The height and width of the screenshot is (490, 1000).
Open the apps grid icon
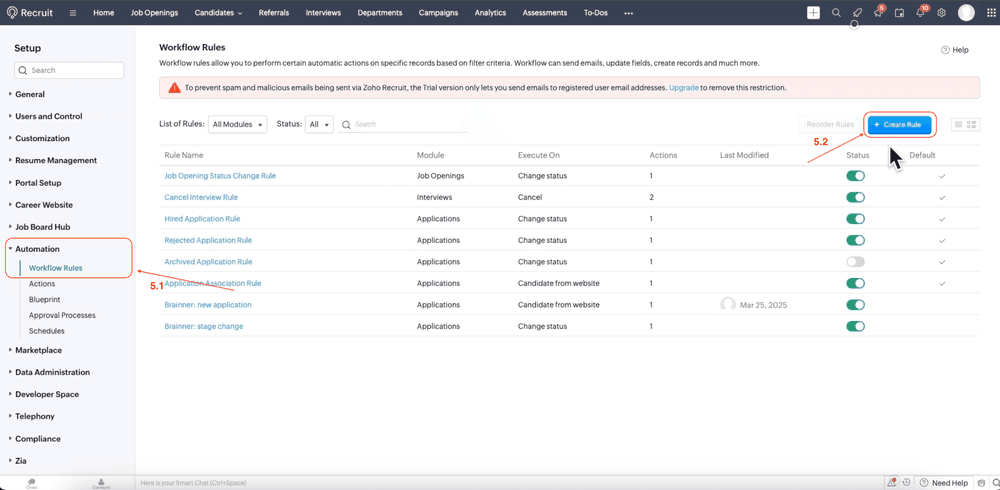pos(990,13)
